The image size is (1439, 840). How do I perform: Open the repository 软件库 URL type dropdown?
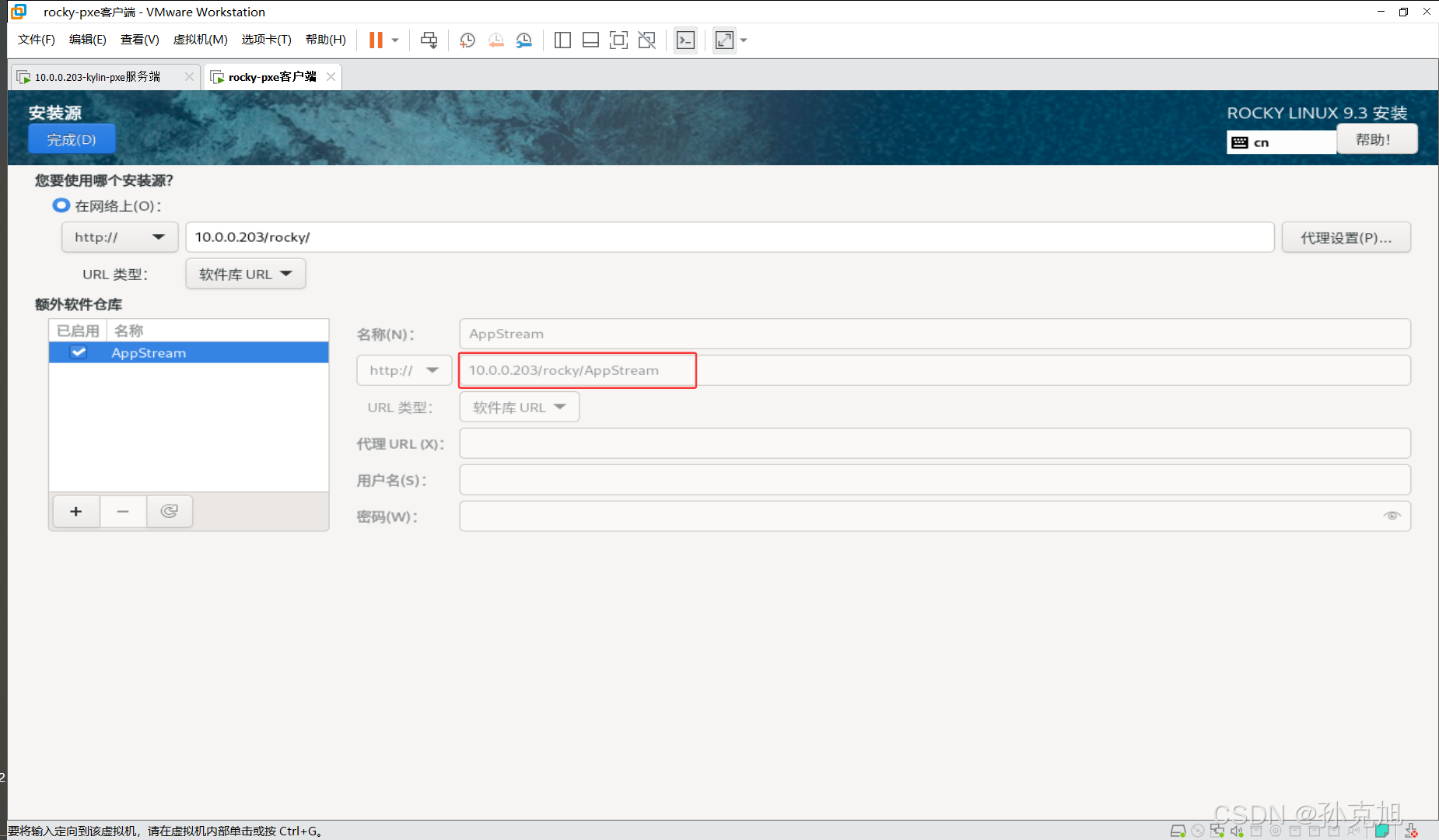[x=520, y=407]
